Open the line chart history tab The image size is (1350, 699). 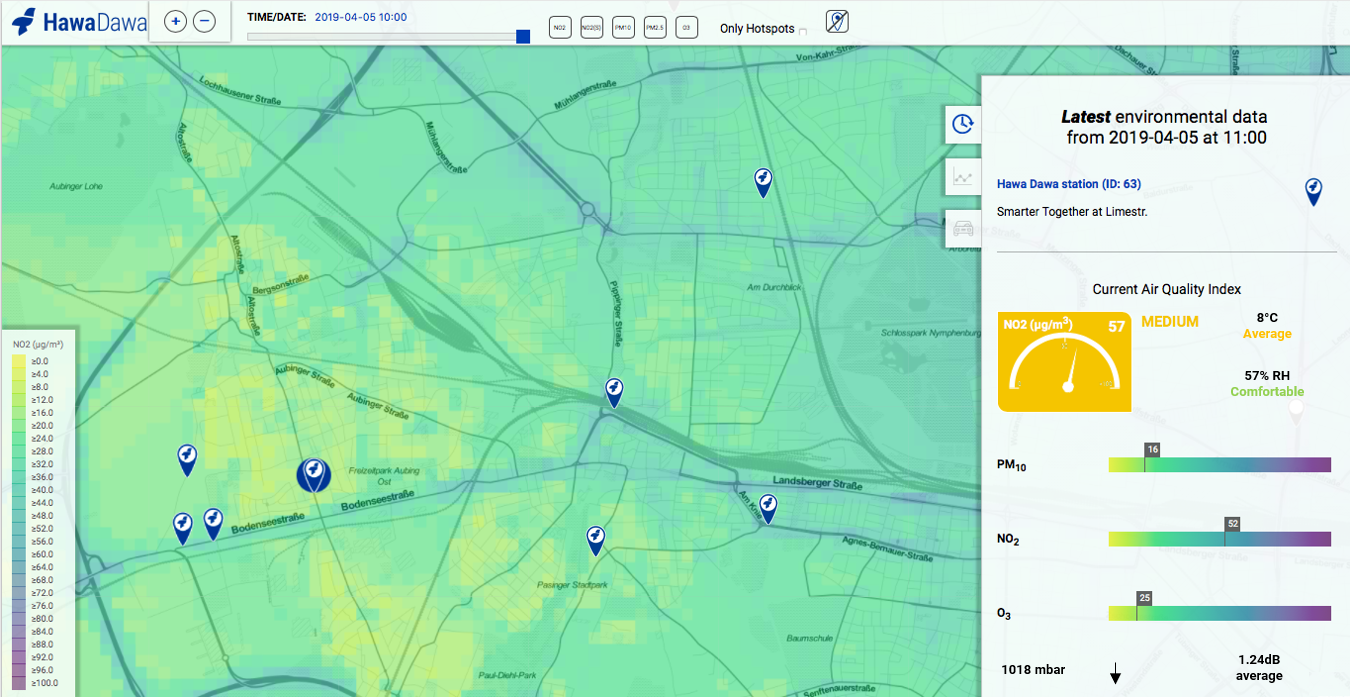tap(962, 177)
